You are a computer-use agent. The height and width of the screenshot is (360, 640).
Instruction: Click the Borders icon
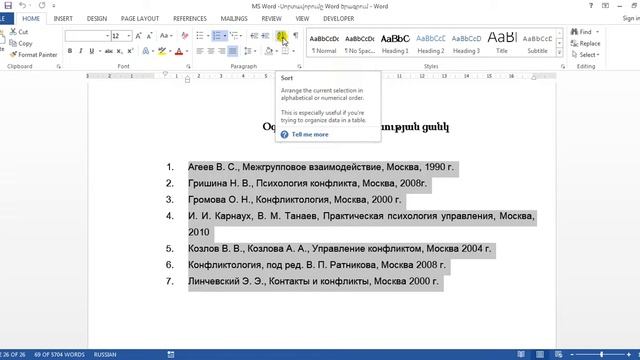[x=285, y=51]
